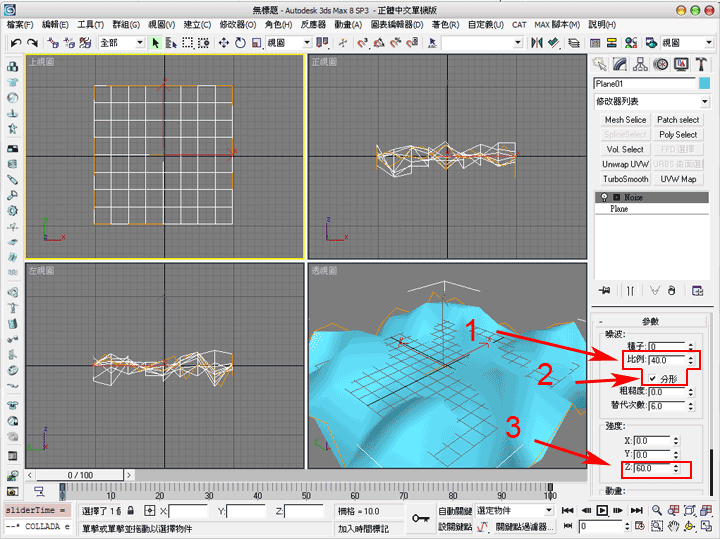This screenshot has height=539, width=720.
Task: Toggle the Noise modifier lightbulb
Action: (604, 197)
